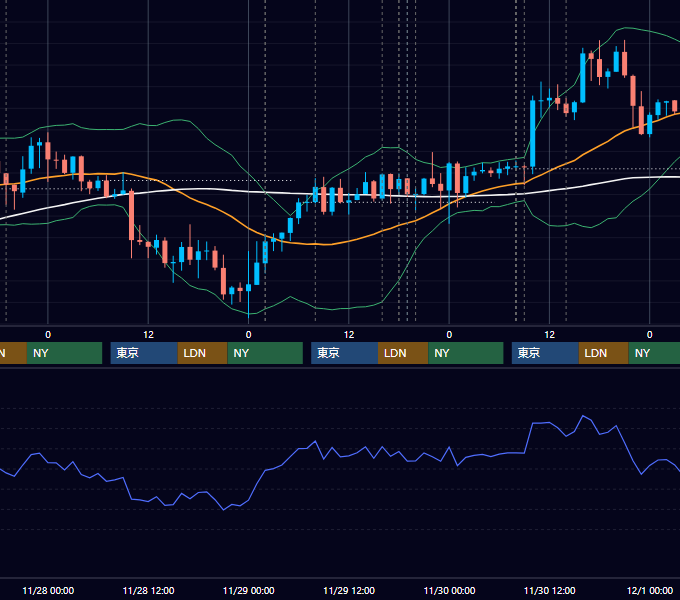Click the LDN session block on 11/28
Image resolution: width=680 pixels, height=600 pixels.
tap(203, 353)
